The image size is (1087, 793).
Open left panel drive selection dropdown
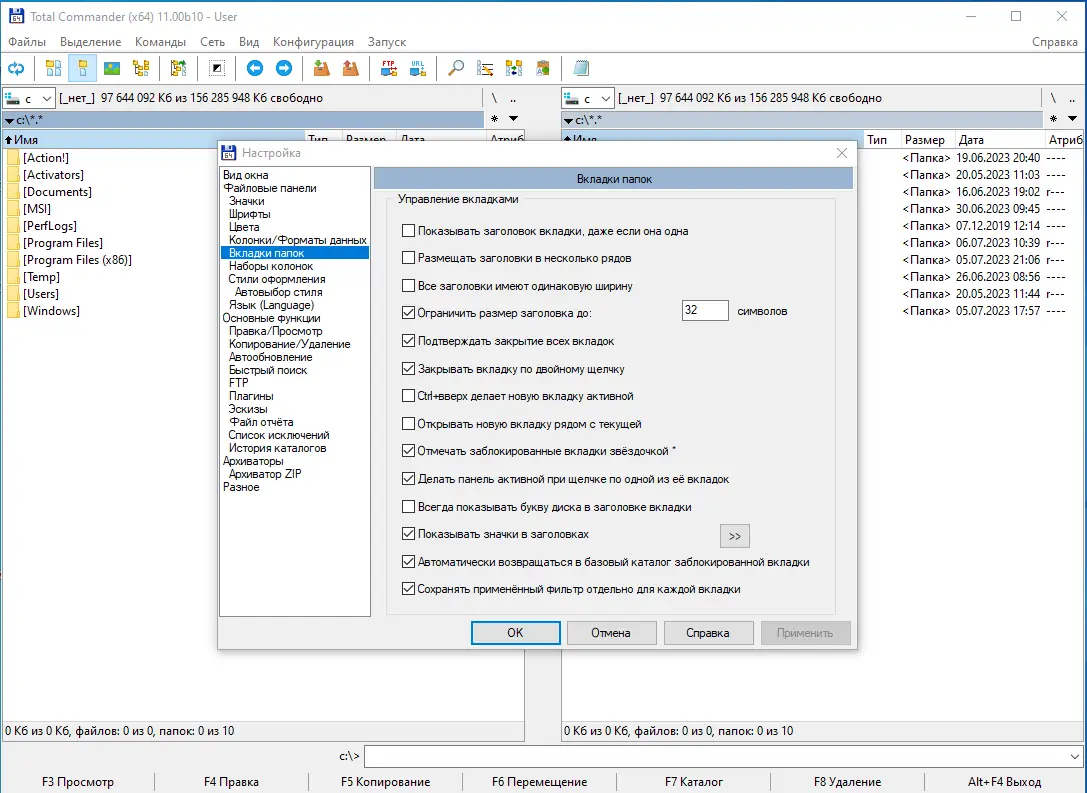click(x=28, y=98)
